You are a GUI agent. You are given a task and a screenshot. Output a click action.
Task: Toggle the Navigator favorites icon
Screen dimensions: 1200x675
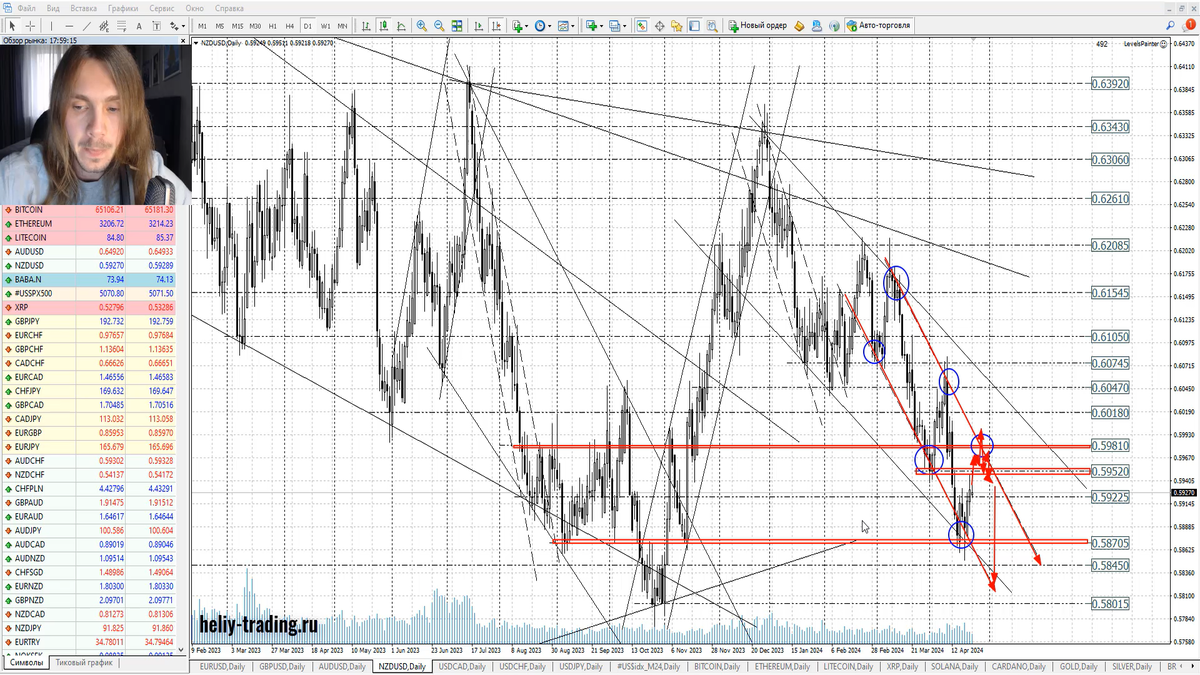[677, 25]
